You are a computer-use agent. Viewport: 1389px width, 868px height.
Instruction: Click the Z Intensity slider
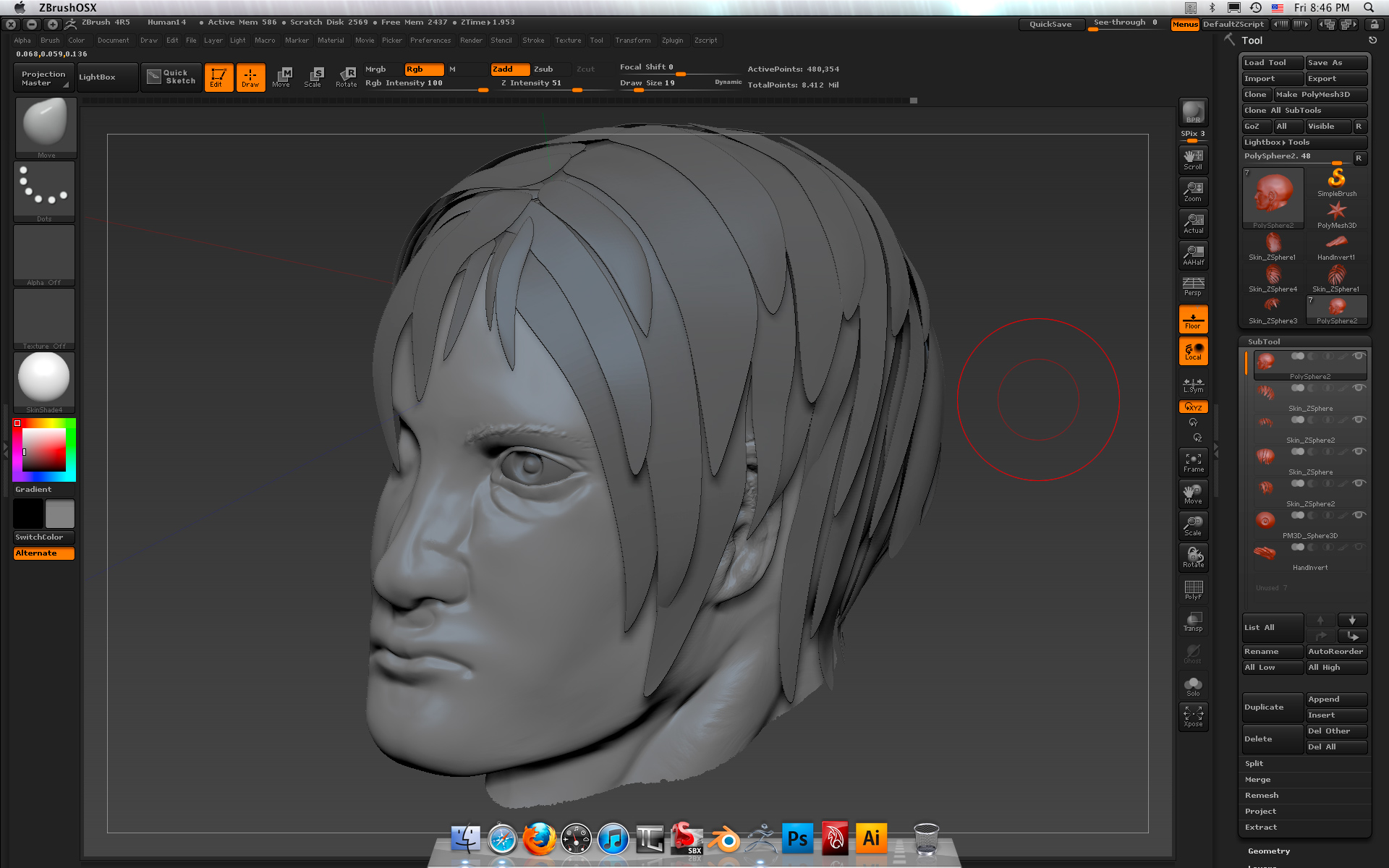(x=554, y=83)
